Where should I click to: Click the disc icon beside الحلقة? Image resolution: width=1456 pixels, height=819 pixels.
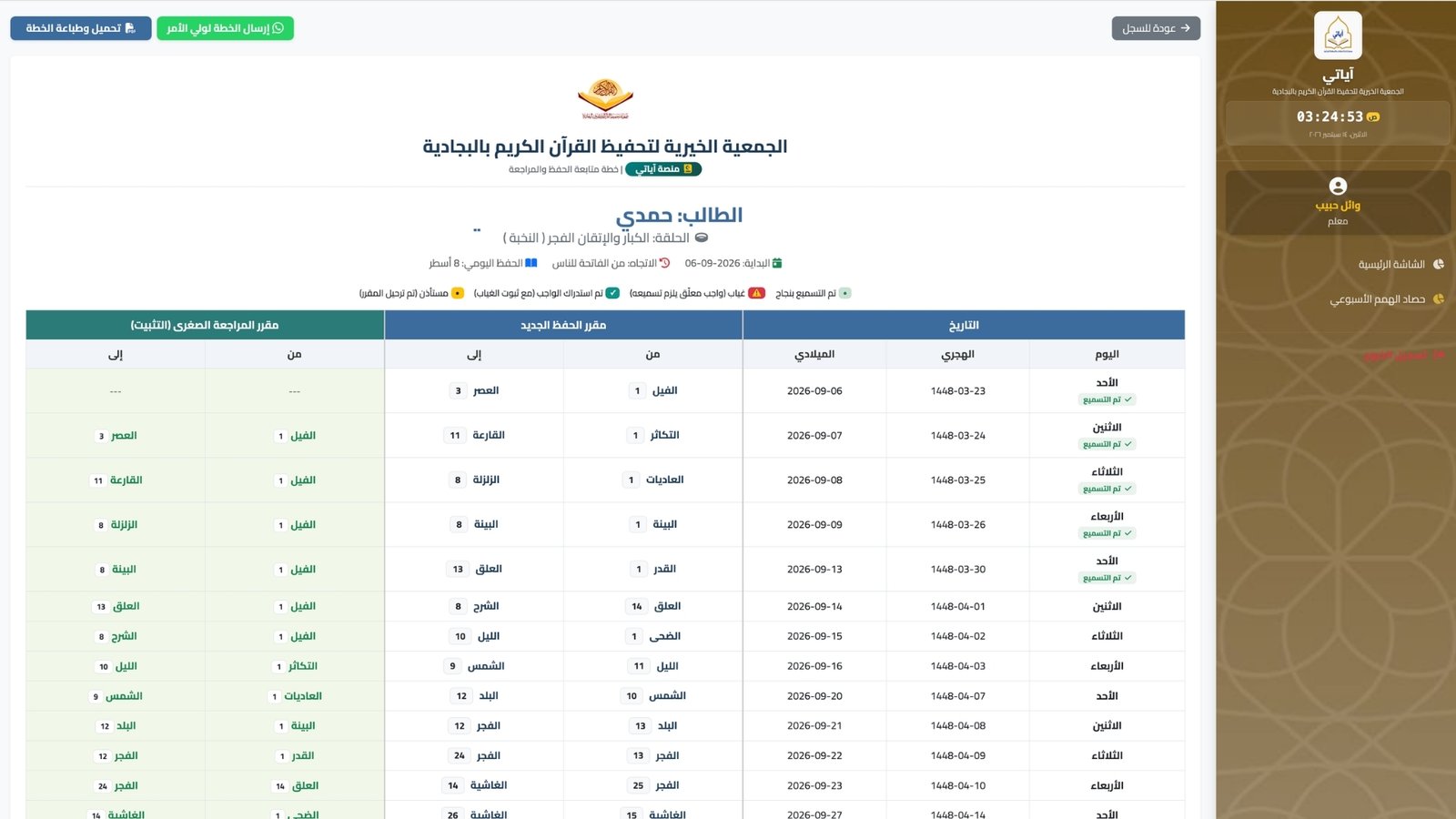pos(702,238)
